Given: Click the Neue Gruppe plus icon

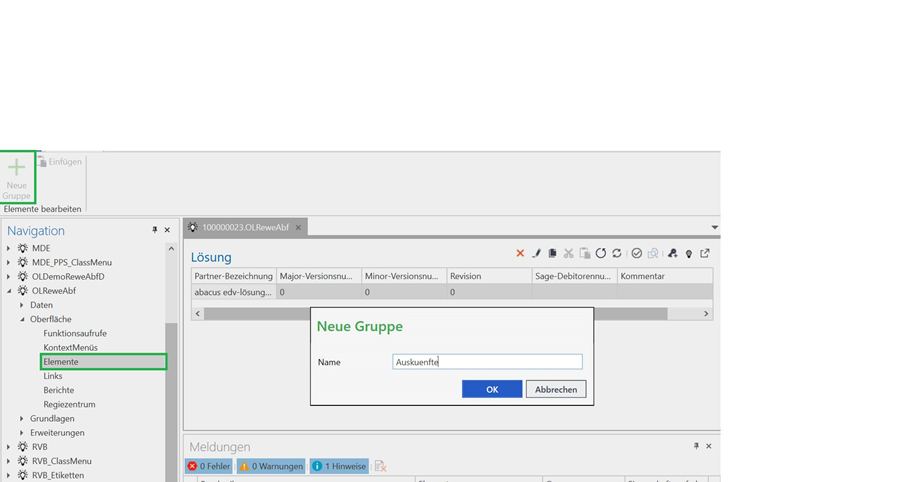Looking at the screenshot, I should (x=17, y=169).
